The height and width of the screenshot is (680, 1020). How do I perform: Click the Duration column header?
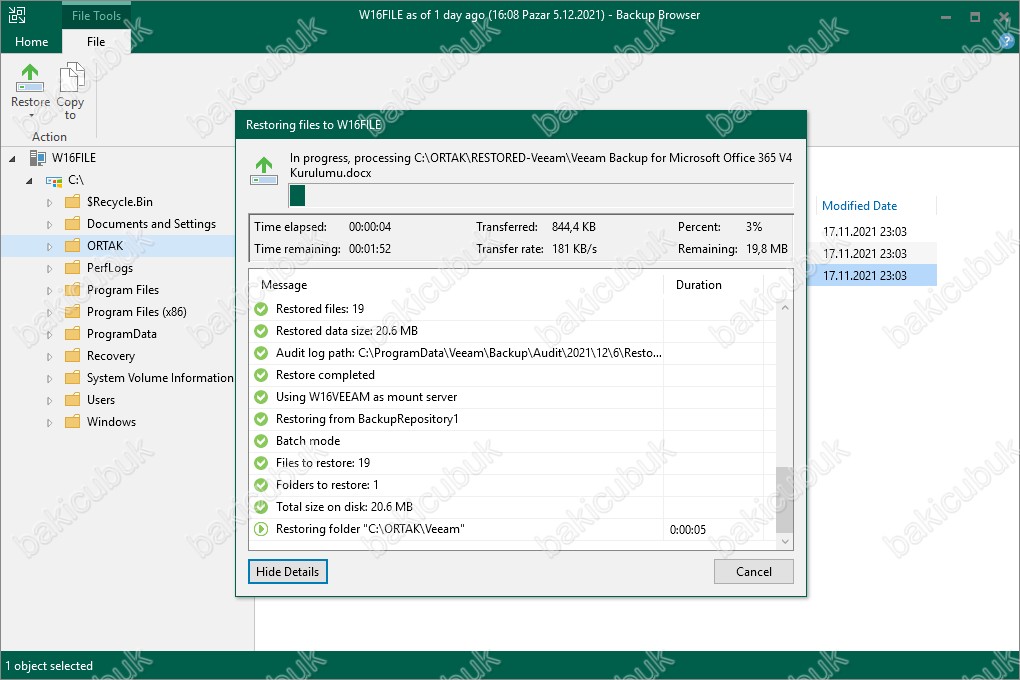[x=699, y=285]
